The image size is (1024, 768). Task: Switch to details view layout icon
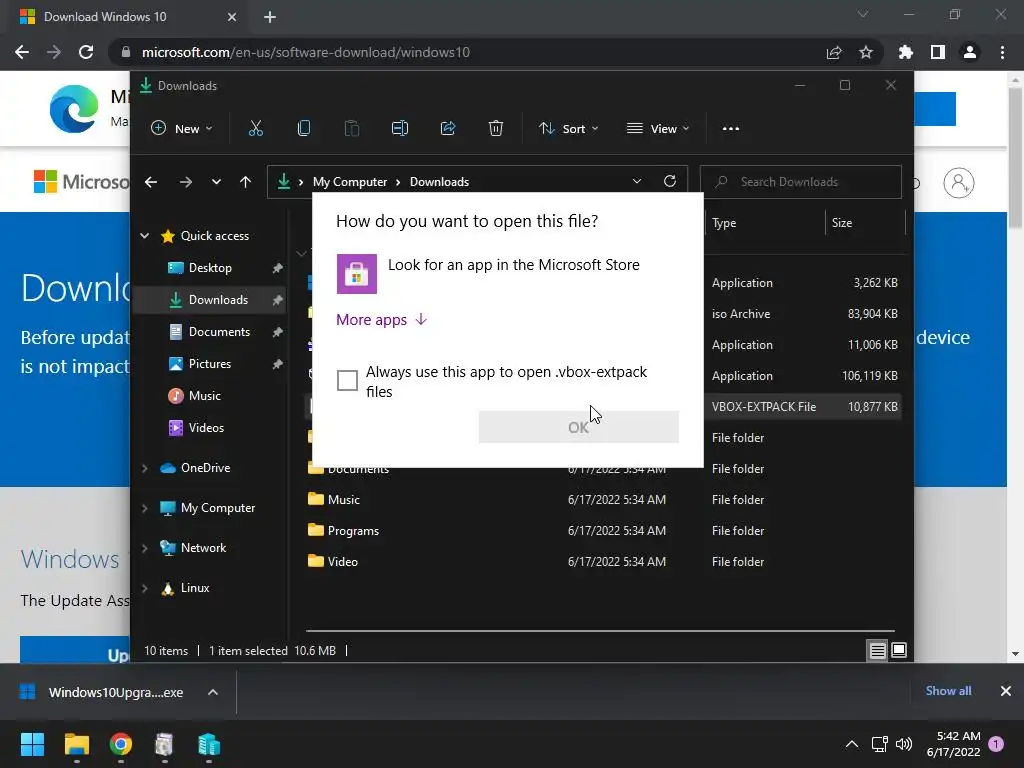tap(877, 650)
